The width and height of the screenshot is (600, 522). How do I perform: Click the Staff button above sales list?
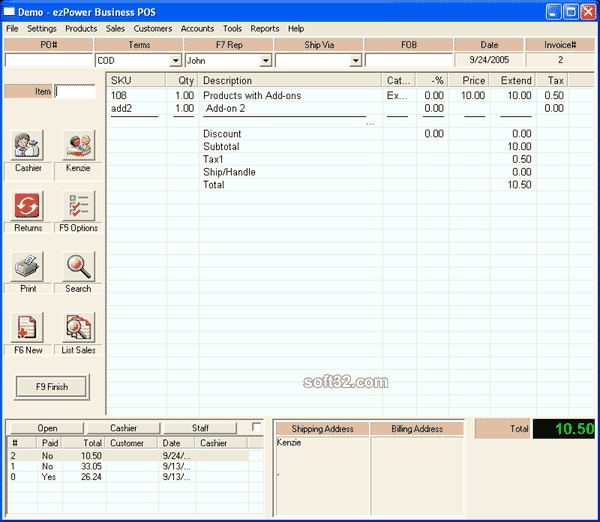tap(200, 428)
